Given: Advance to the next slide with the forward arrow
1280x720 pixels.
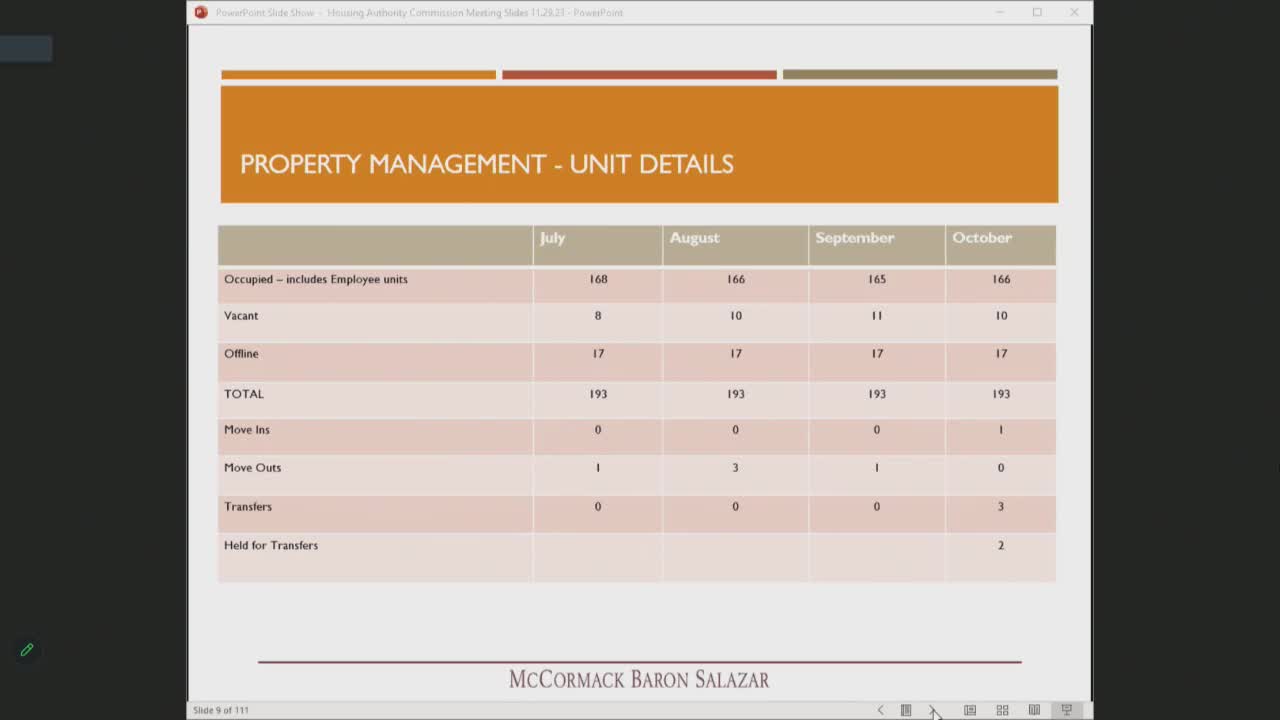Looking at the screenshot, I should (932, 710).
